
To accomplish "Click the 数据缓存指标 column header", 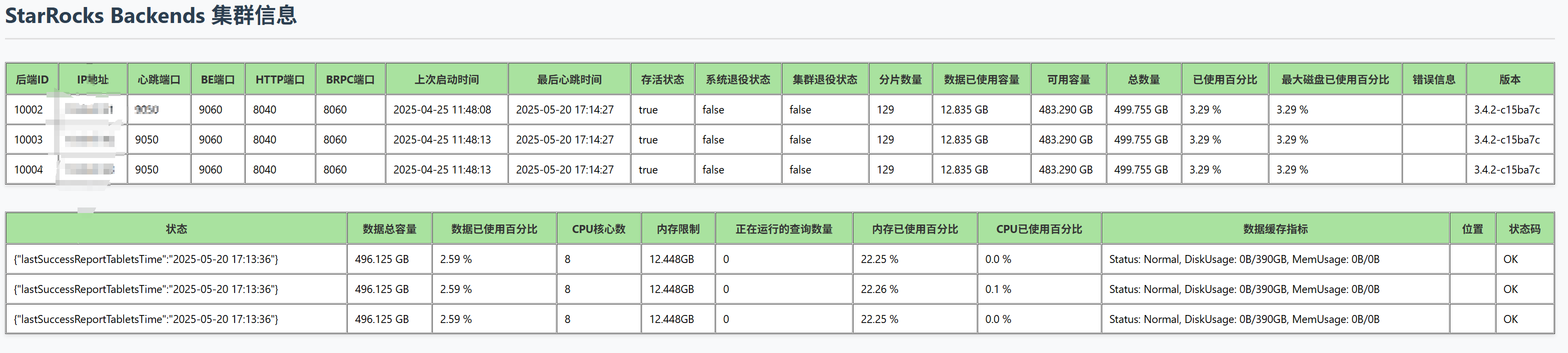I will 1275,229.
